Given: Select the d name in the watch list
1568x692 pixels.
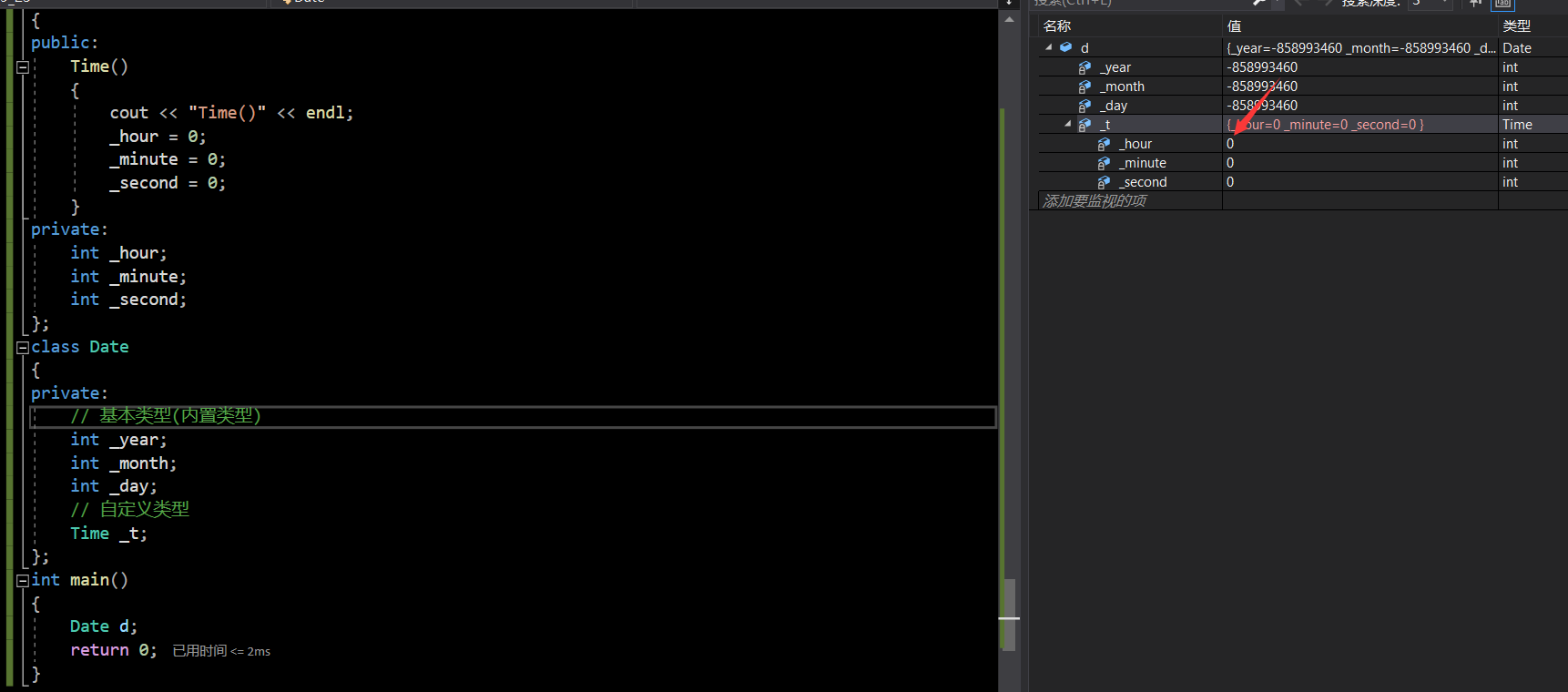Looking at the screenshot, I should tap(1084, 47).
